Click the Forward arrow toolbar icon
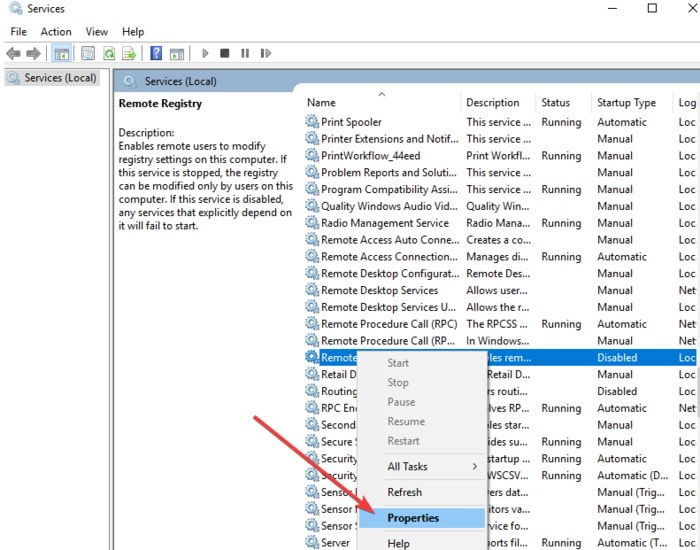 click(x=33, y=54)
